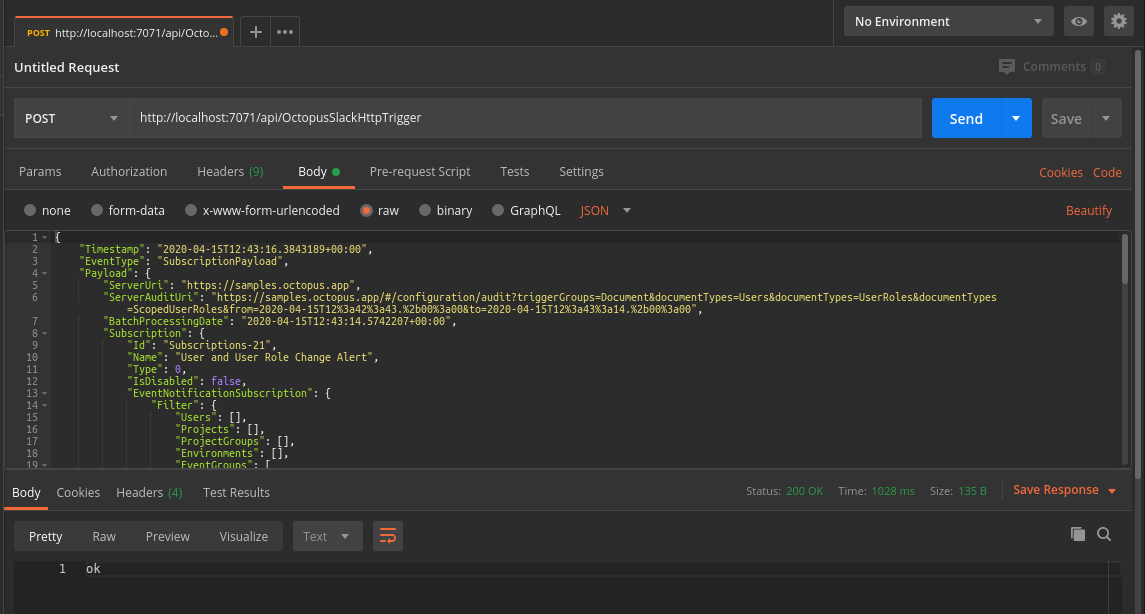
Task: Select the form-data radio option
Action: point(96,210)
